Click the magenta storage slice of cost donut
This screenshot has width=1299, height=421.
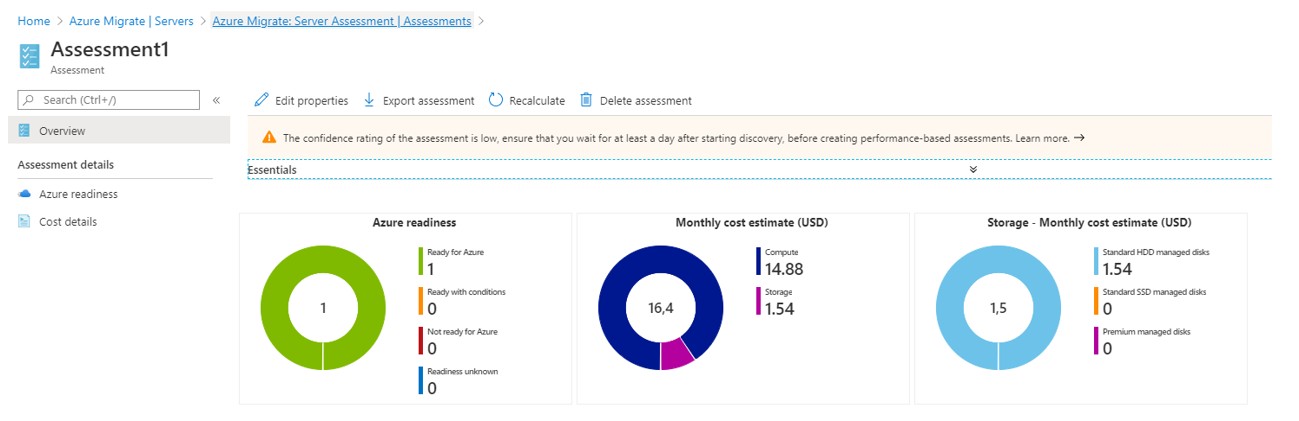676,353
